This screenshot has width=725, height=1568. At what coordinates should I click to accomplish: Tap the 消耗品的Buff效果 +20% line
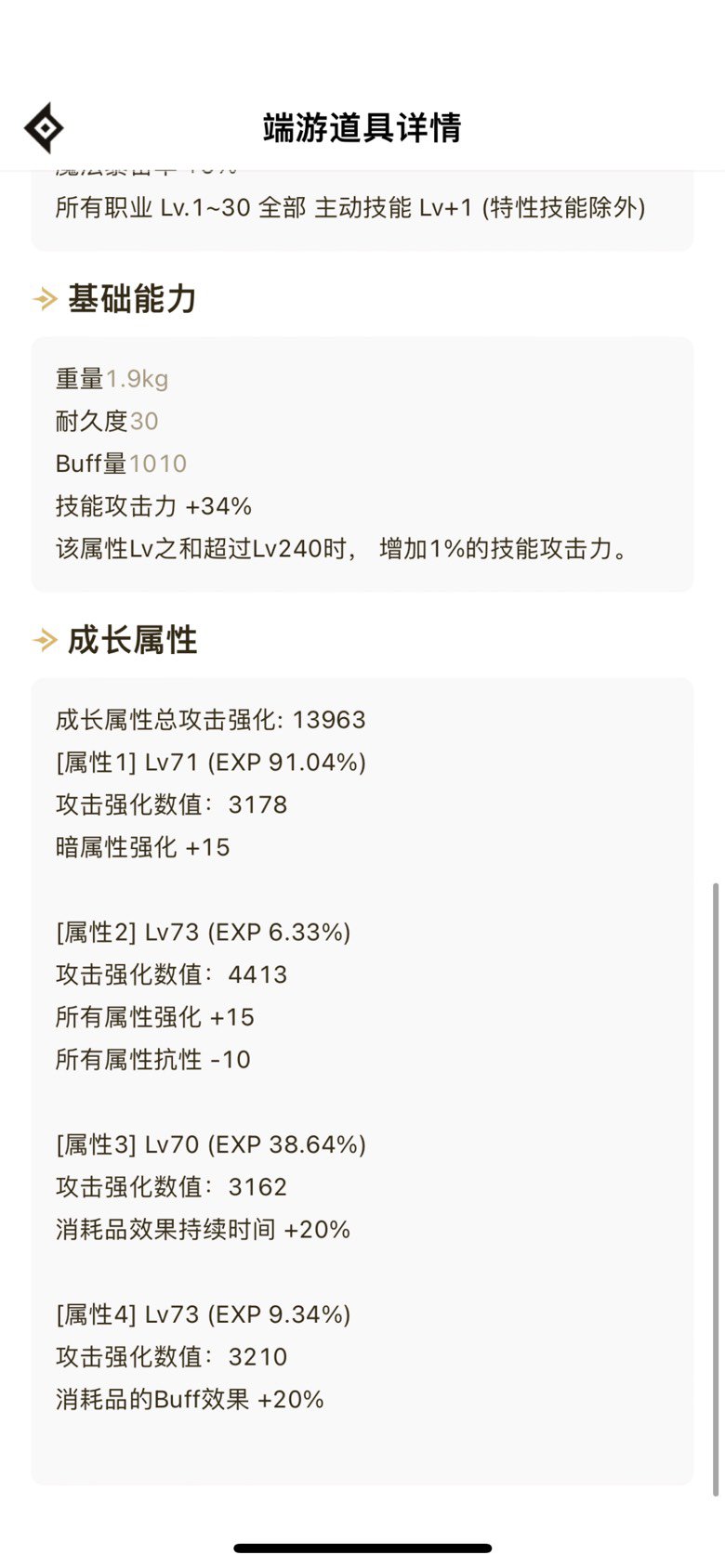pos(190,1400)
